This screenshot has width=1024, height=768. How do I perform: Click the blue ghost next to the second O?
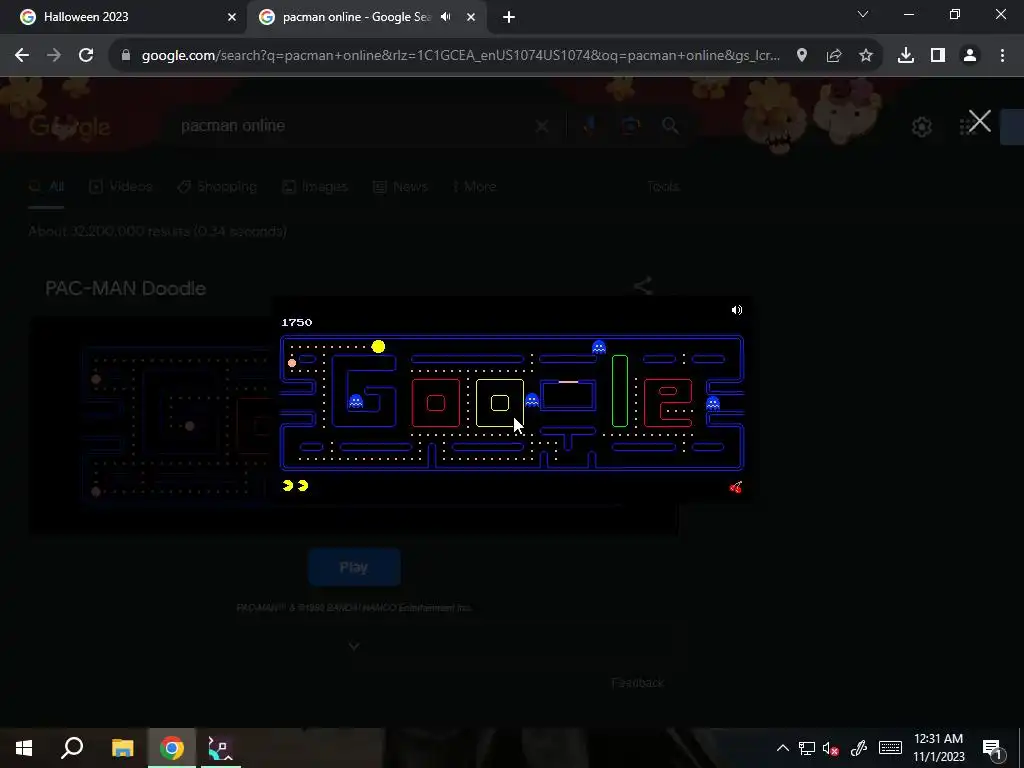(532, 400)
